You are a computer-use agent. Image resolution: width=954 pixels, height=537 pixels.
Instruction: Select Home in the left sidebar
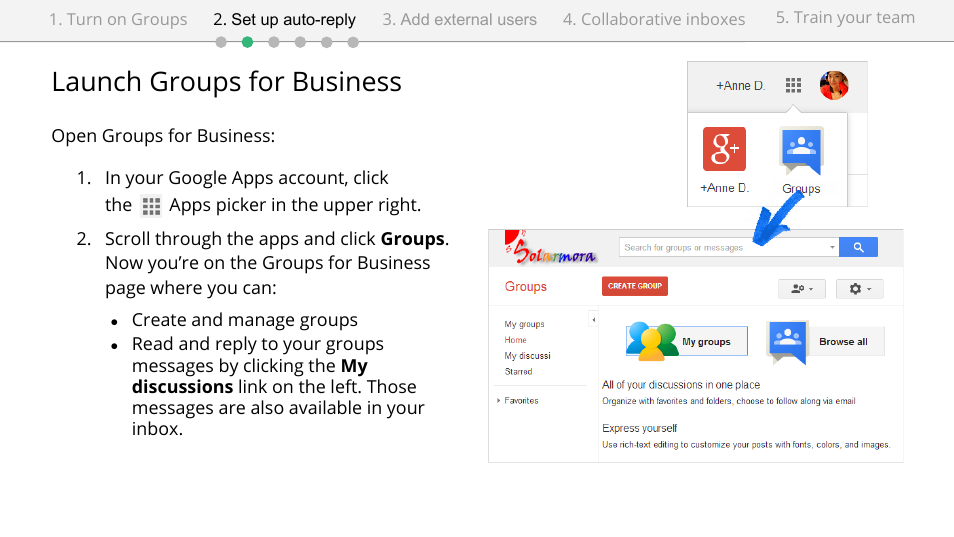515,340
